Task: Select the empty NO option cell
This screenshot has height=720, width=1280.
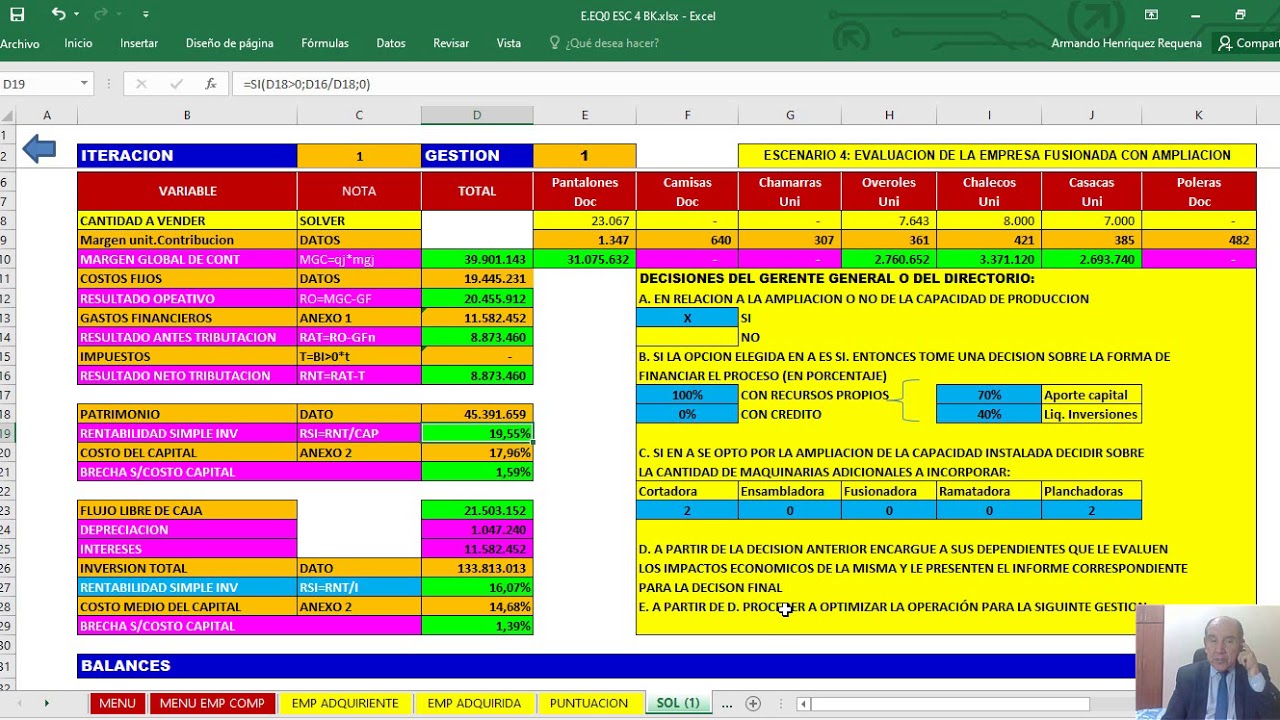Action: (687, 337)
